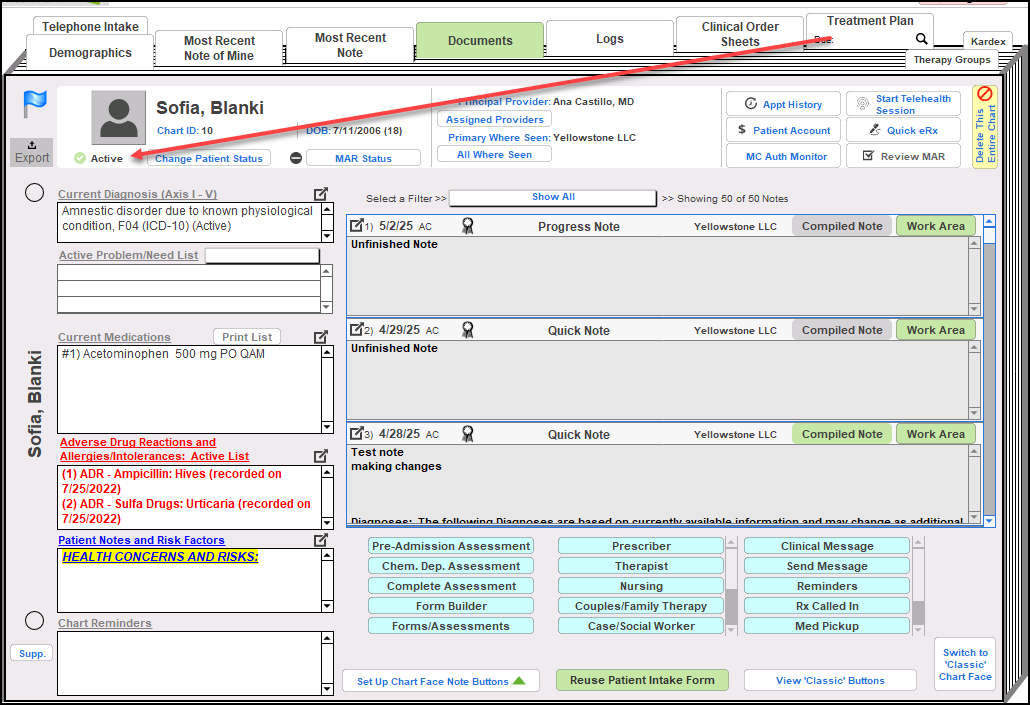
Task: Open the 5/2/25 Progress Note pop-out icon
Action: click(356, 226)
